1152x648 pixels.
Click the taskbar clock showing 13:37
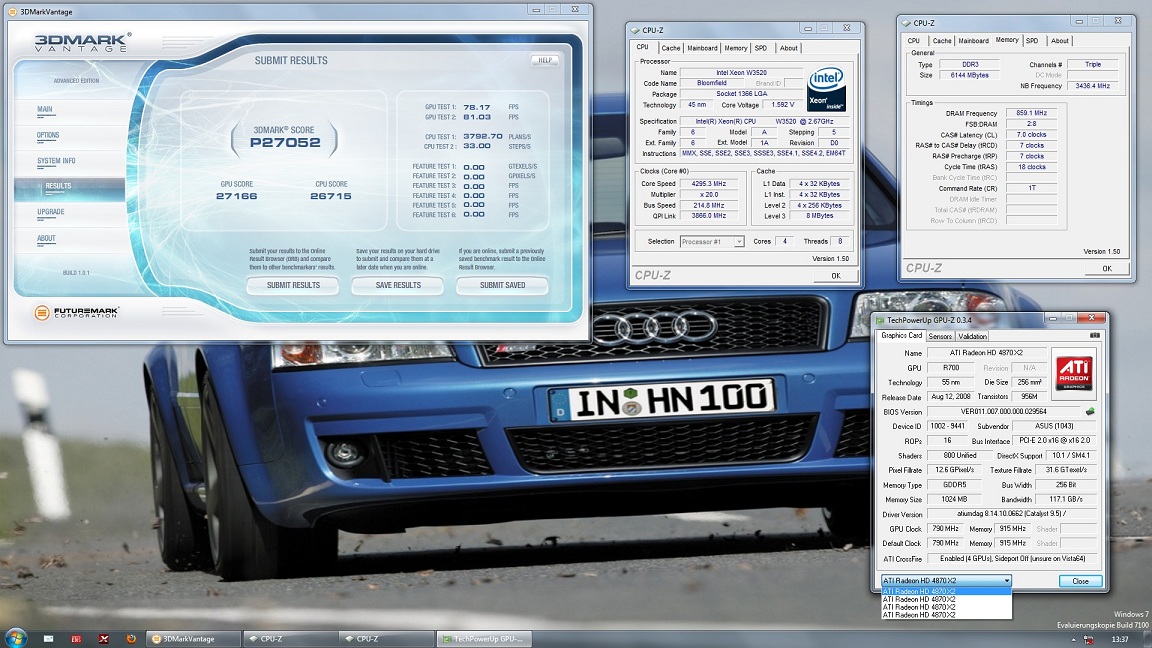[1120, 639]
